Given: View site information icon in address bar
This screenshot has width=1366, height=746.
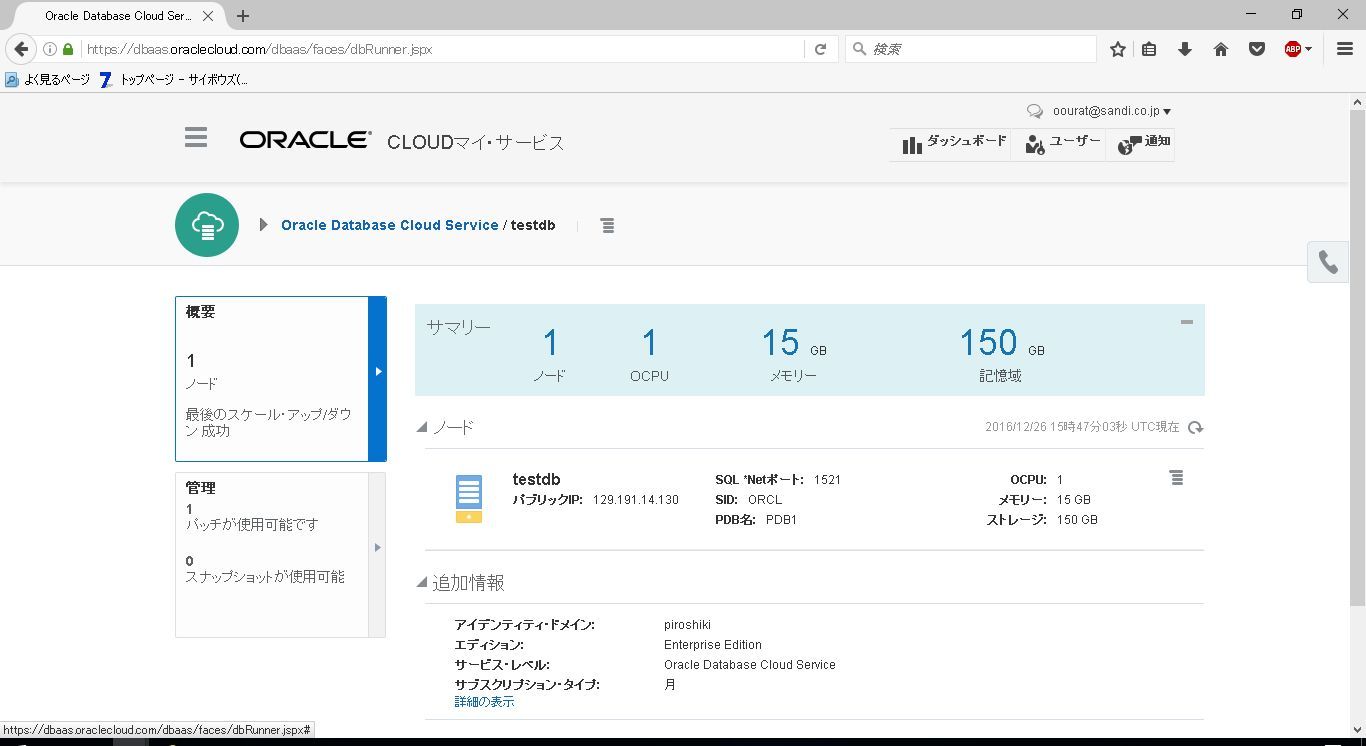Looking at the screenshot, I should coord(50,49).
